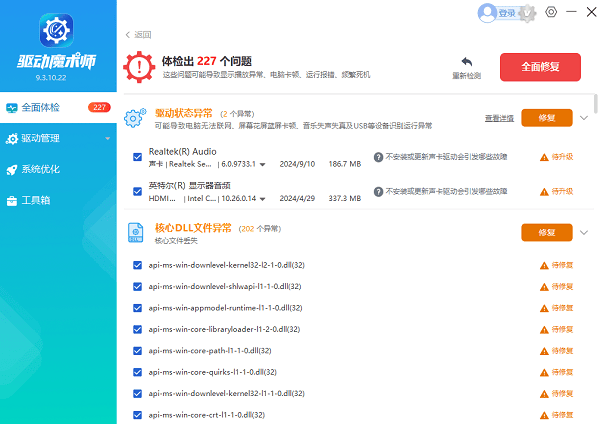Click the warning triangle for core-quirks-l1-1-0.dll

tap(544, 373)
